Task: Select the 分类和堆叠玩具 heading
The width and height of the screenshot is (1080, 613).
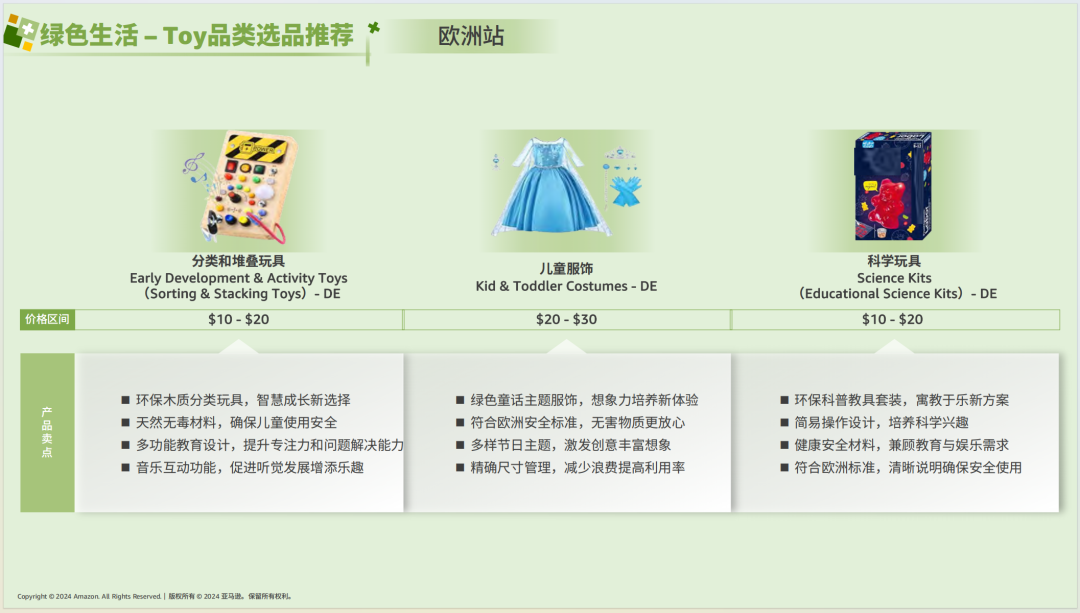Action: [238, 261]
